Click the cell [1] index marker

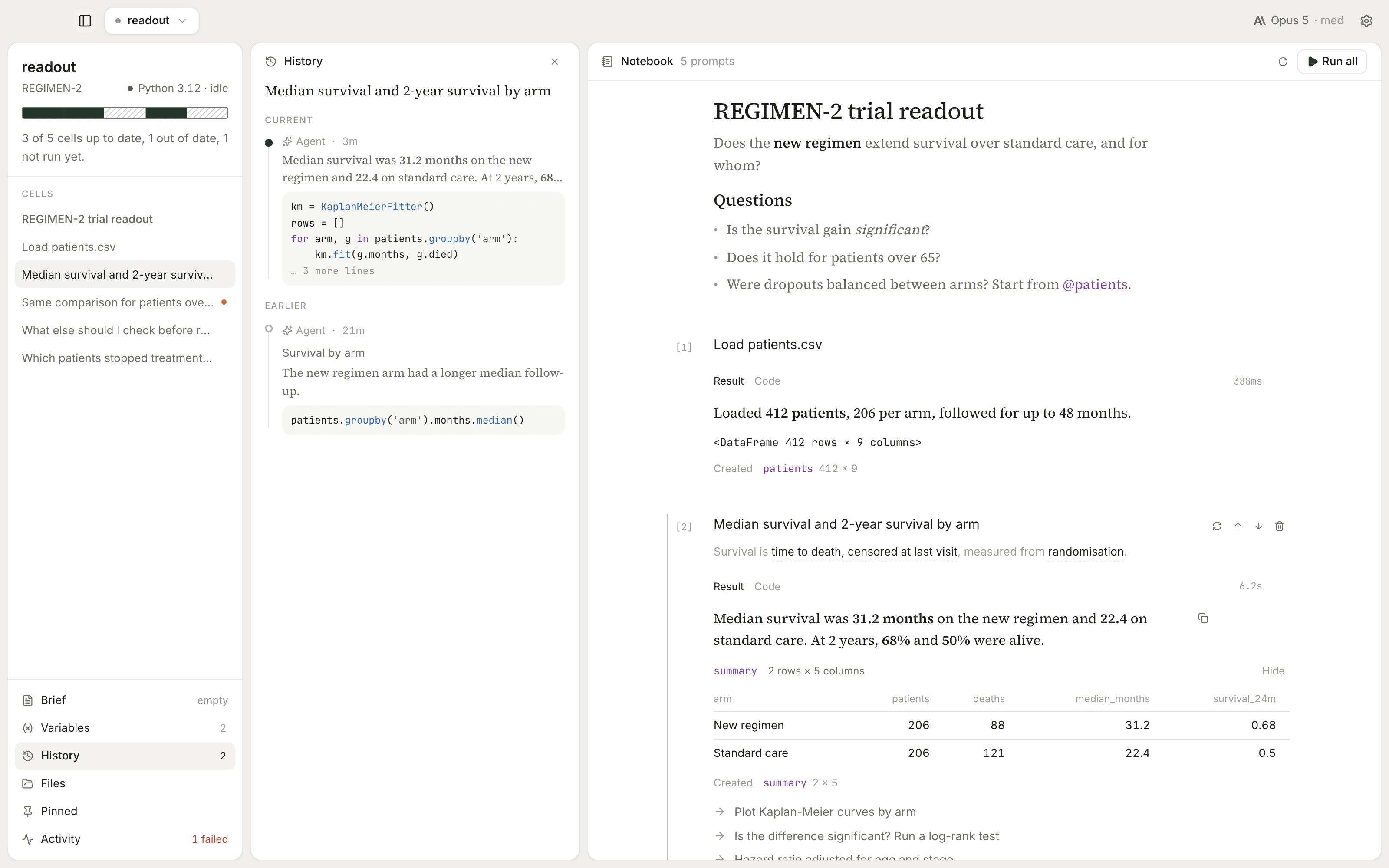(684, 347)
